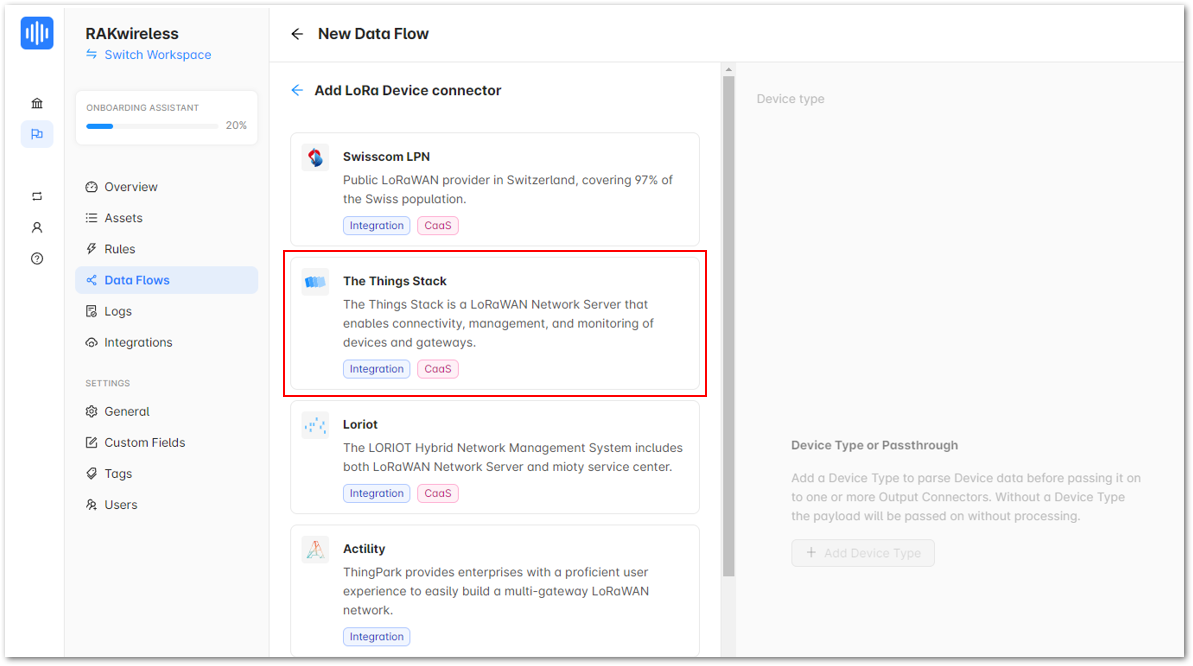Image resolution: width=1193 pixels, height=666 pixels.
Task: Click the Loriot logo icon
Action: pyautogui.click(x=315, y=425)
